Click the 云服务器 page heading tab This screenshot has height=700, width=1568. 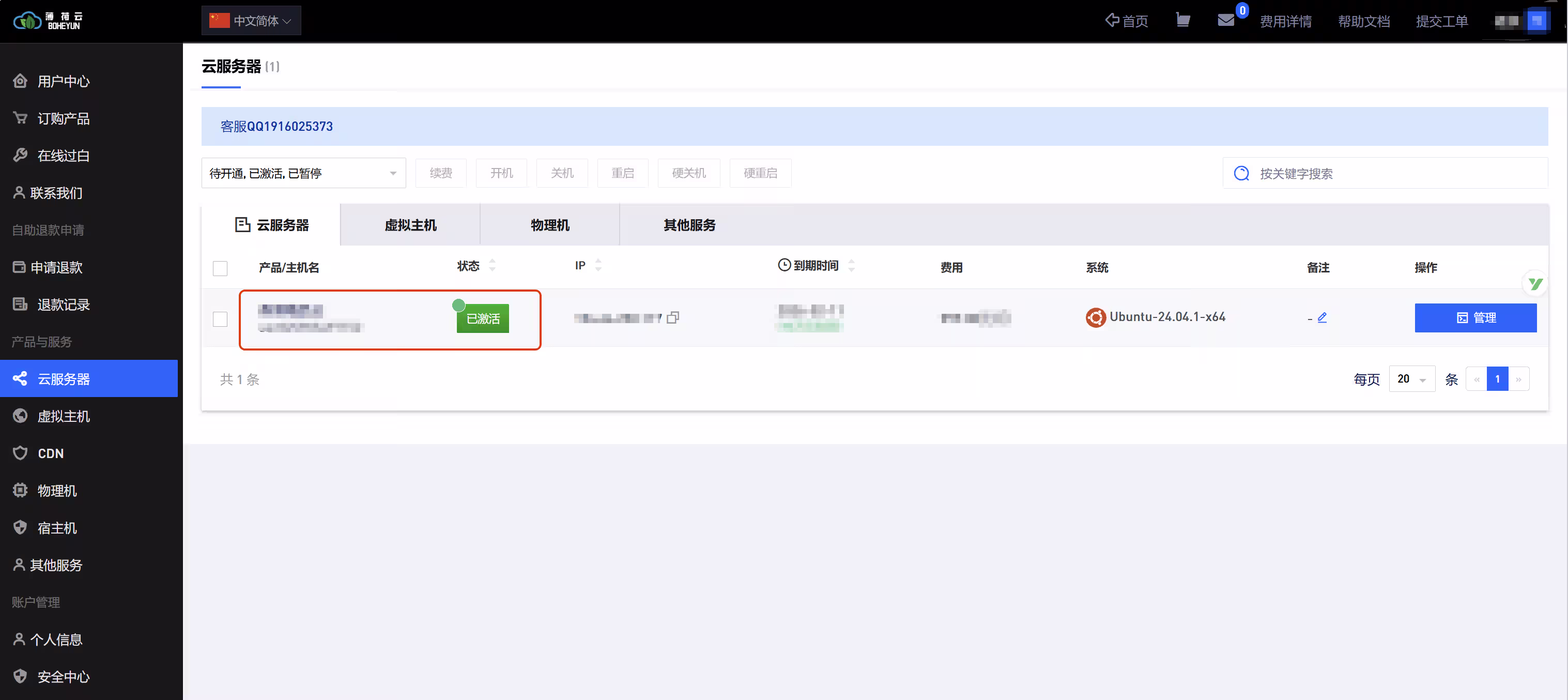[x=240, y=66]
